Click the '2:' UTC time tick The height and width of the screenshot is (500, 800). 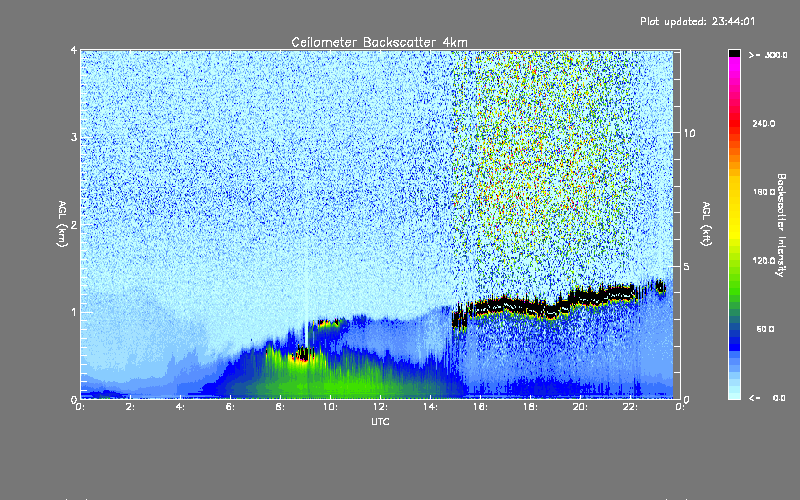130,407
